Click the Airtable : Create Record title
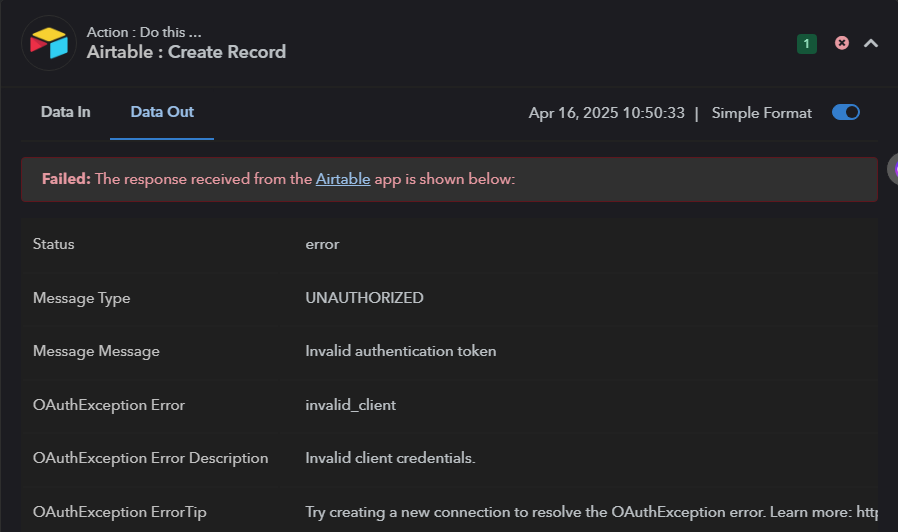Viewport: 898px width, 532px height. click(x=186, y=52)
